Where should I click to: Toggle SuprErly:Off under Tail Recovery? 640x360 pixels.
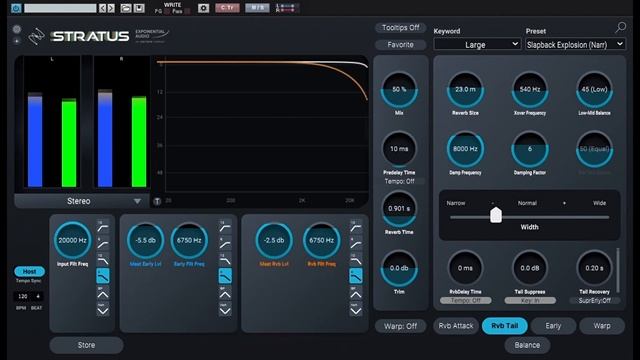594,300
